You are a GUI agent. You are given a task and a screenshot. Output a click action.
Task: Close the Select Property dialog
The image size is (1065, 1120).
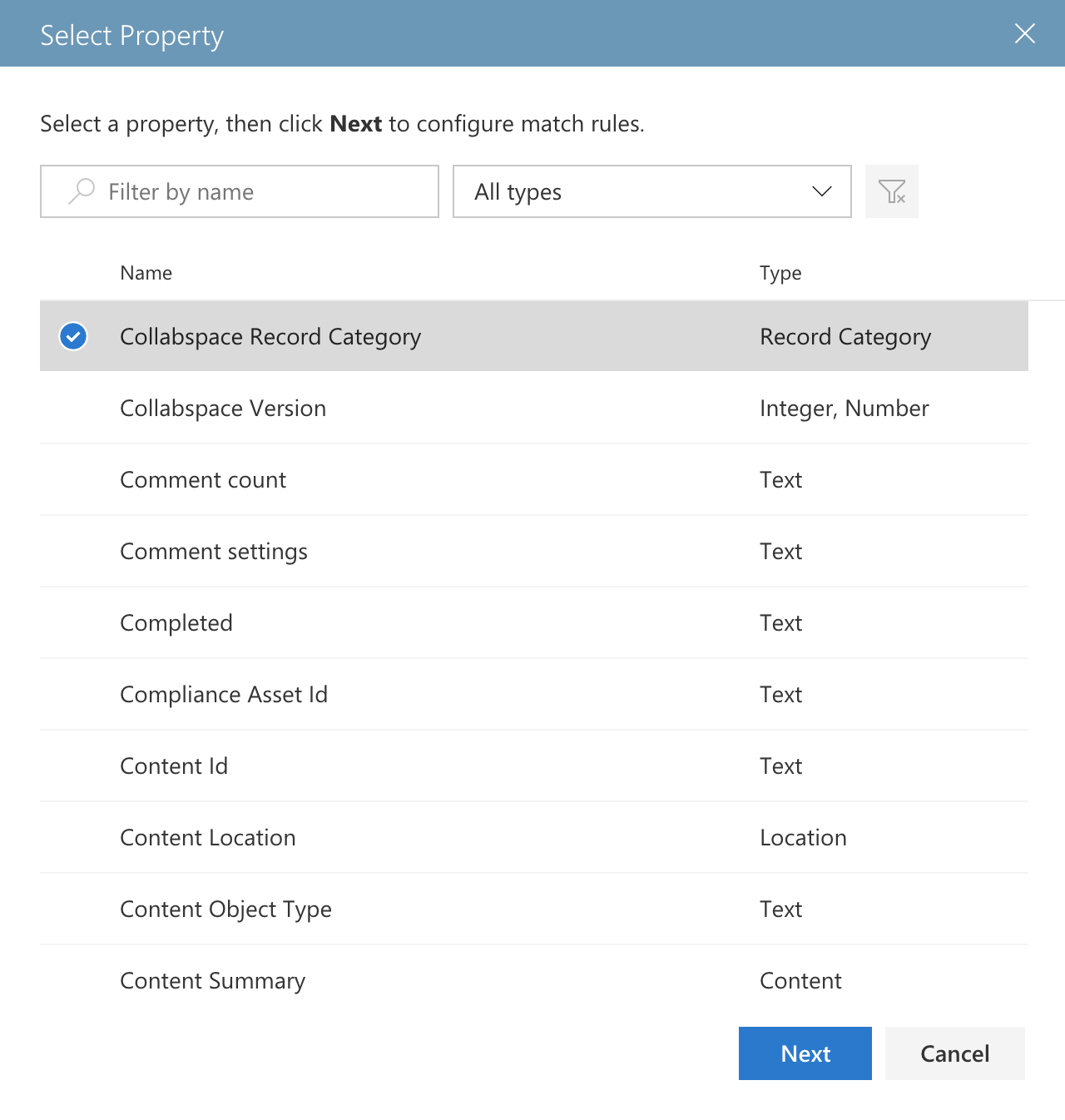pyautogui.click(x=1025, y=33)
